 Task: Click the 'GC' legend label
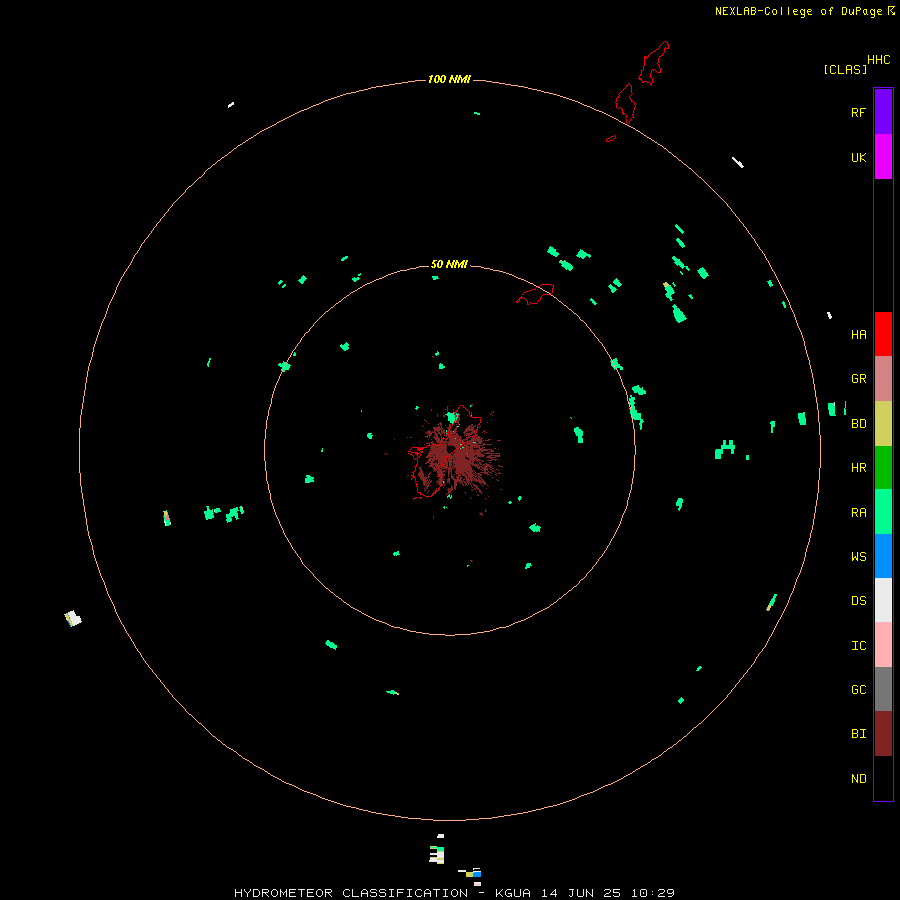tap(858, 690)
